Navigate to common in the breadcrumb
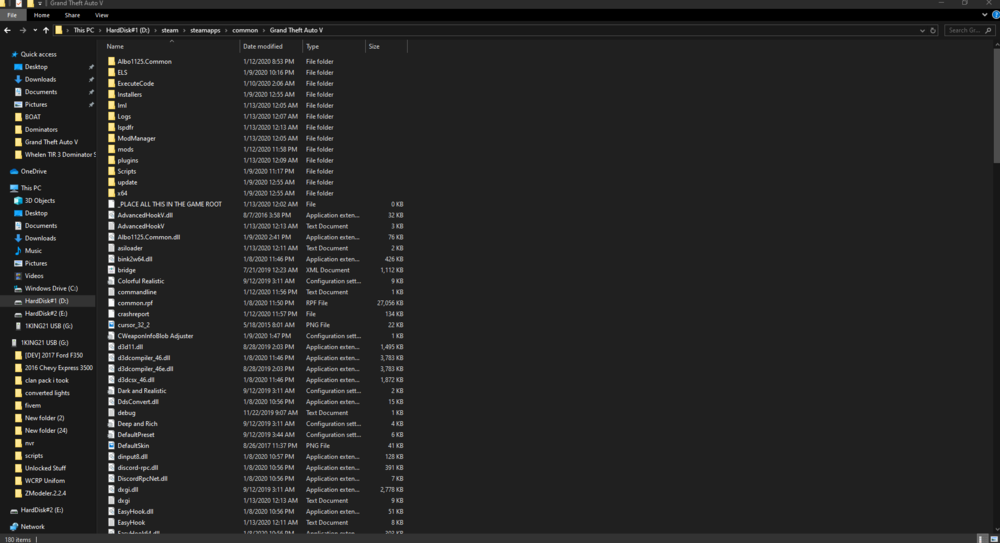Viewport: 1000px width, 543px height. point(245,30)
